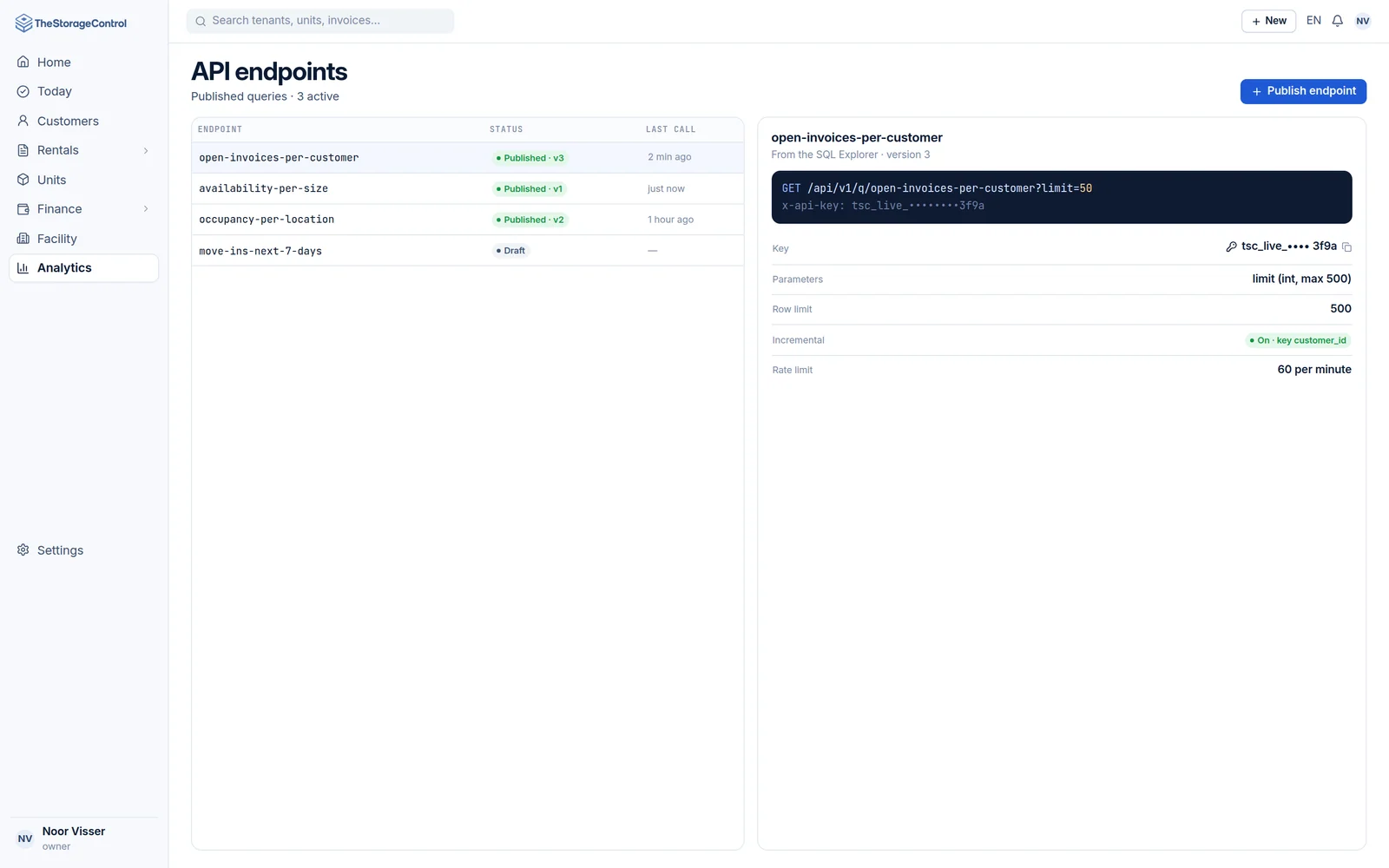Select the availability-per-size endpoint
Viewport: 1389px width, 868px height.
click(x=468, y=188)
